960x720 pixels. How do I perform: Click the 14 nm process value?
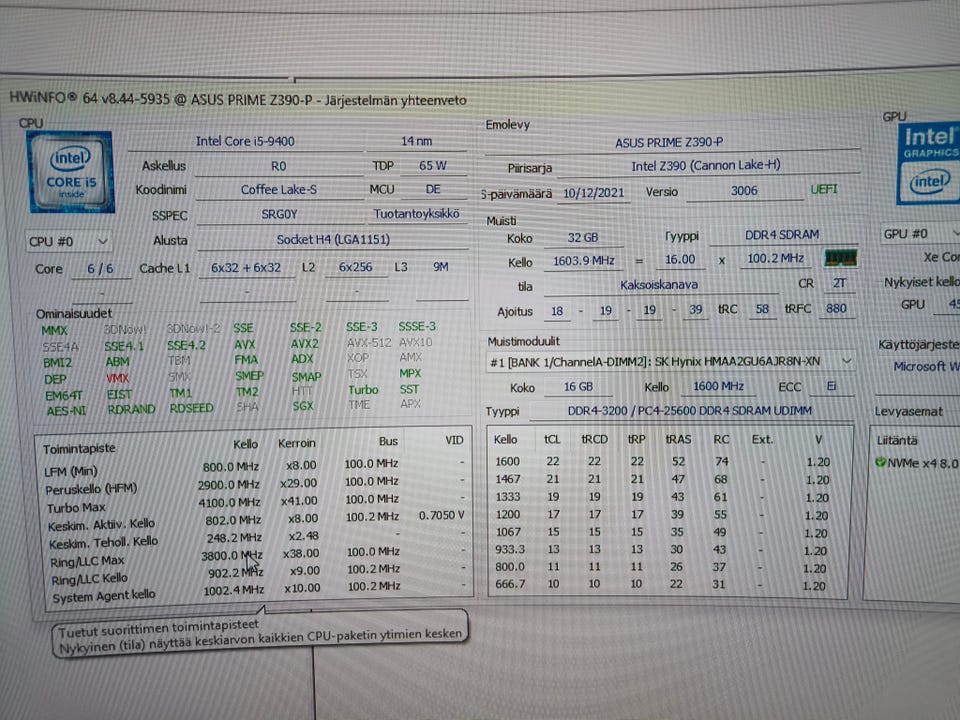(416, 141)
